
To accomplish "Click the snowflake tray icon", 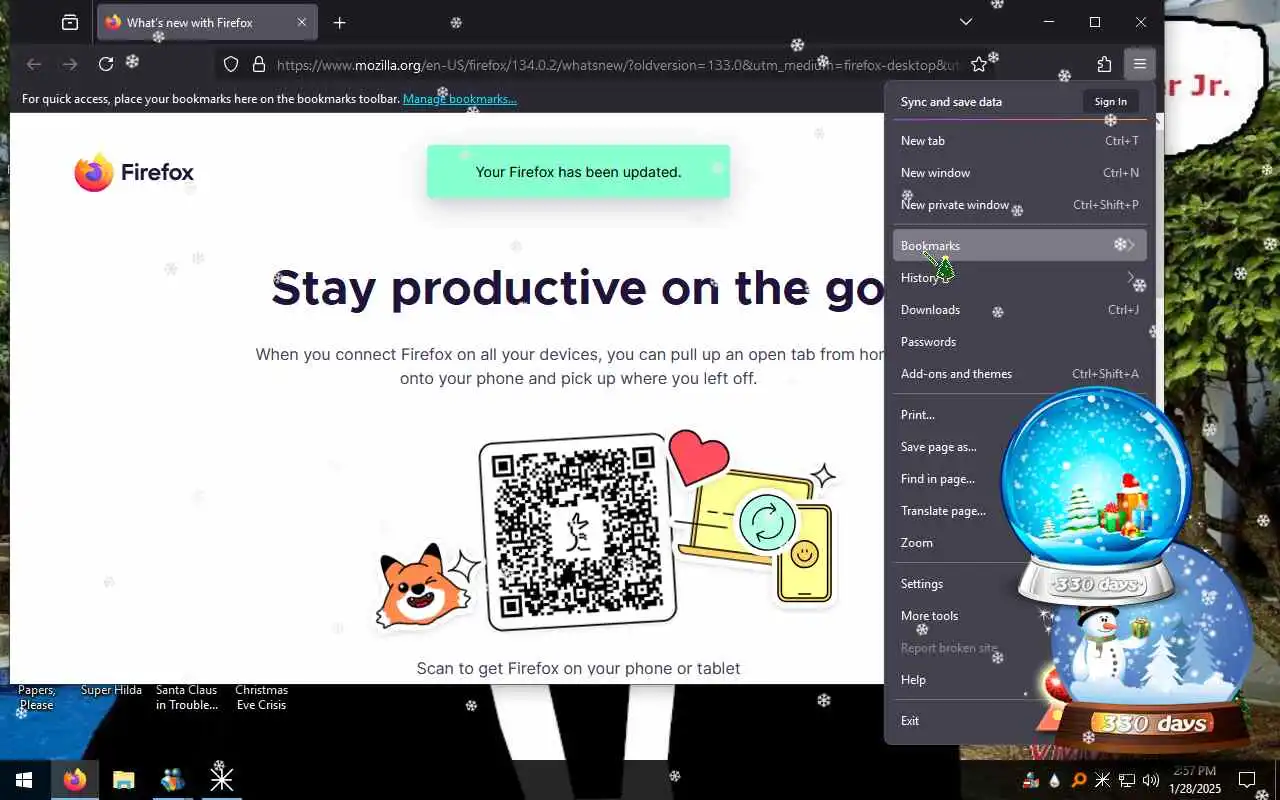I will tap(1103, 780).
